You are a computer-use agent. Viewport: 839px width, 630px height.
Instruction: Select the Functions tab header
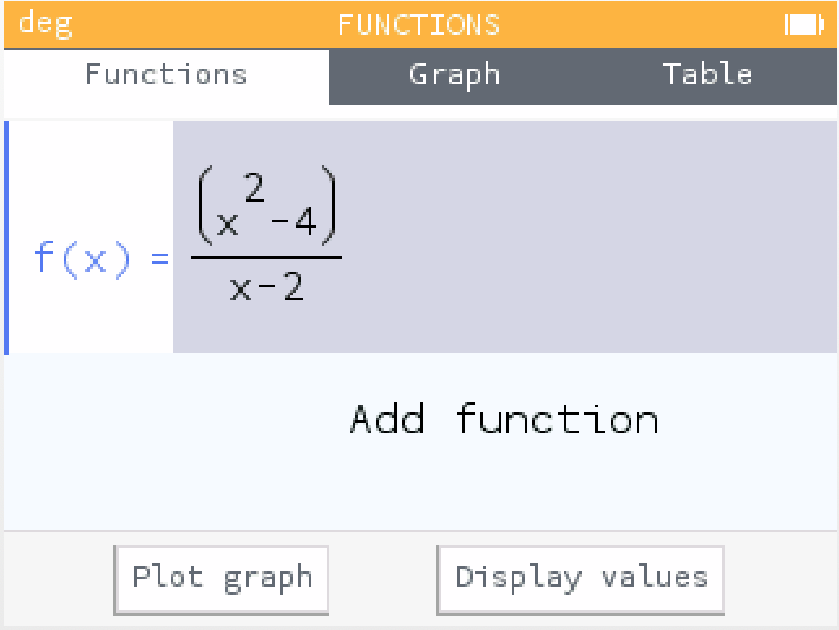point(165,74)
